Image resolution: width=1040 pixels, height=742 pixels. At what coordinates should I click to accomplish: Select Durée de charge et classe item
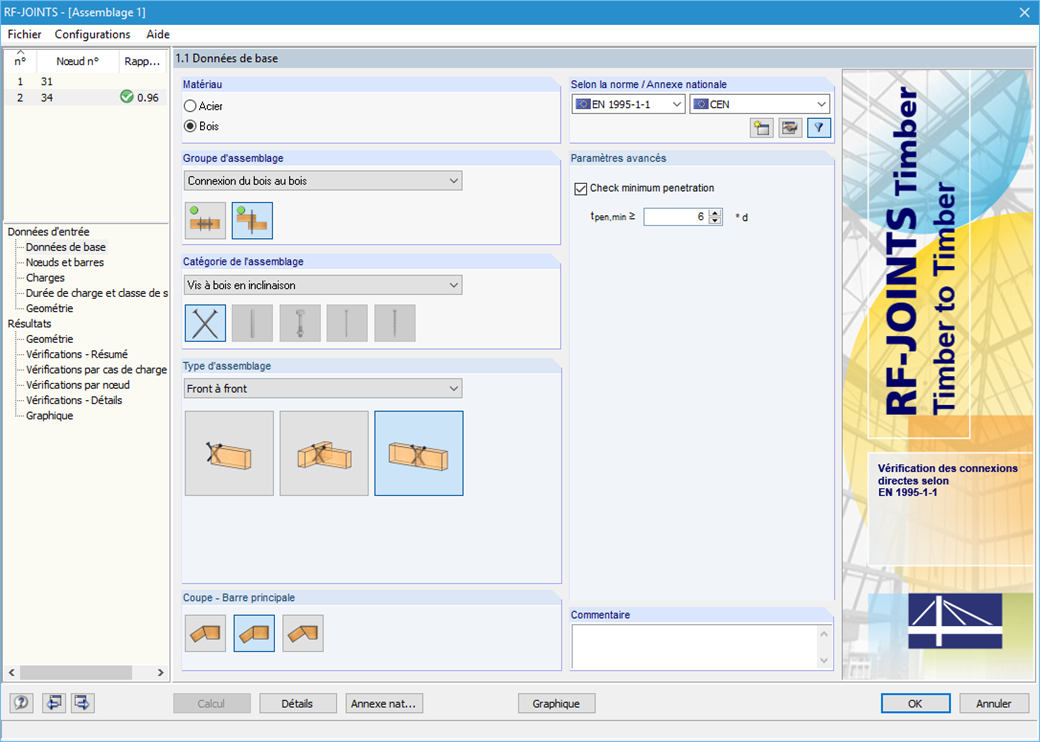point(97,292)
